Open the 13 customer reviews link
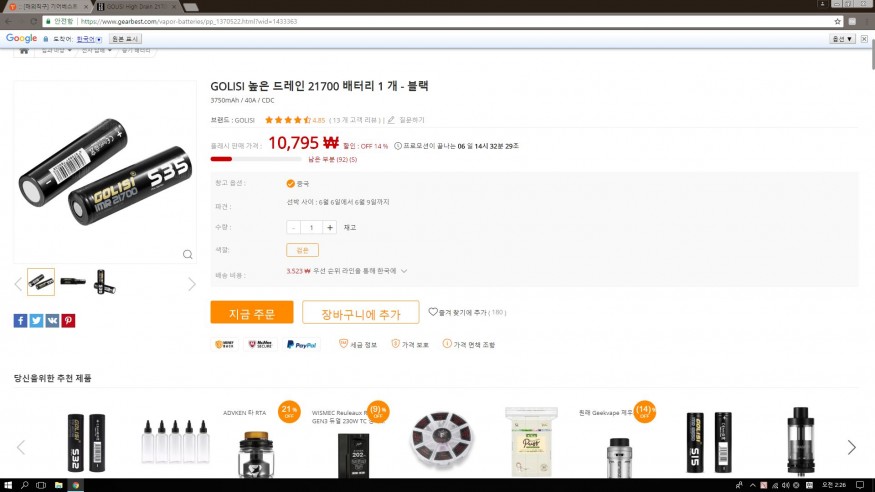This screenshot has height=492, width=875. click(x=357, y=120)
